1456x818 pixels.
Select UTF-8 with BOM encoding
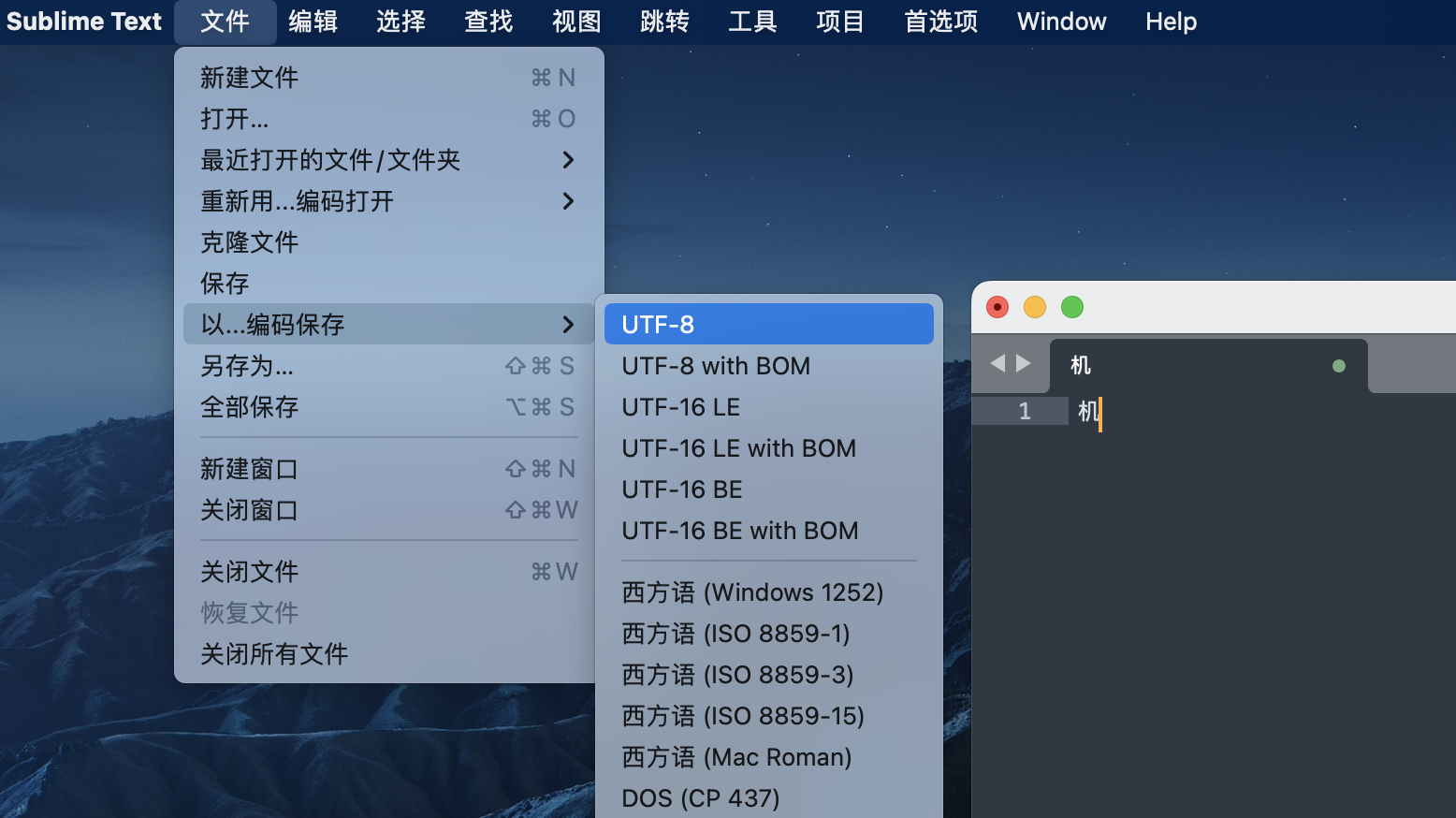coord(769,366)
